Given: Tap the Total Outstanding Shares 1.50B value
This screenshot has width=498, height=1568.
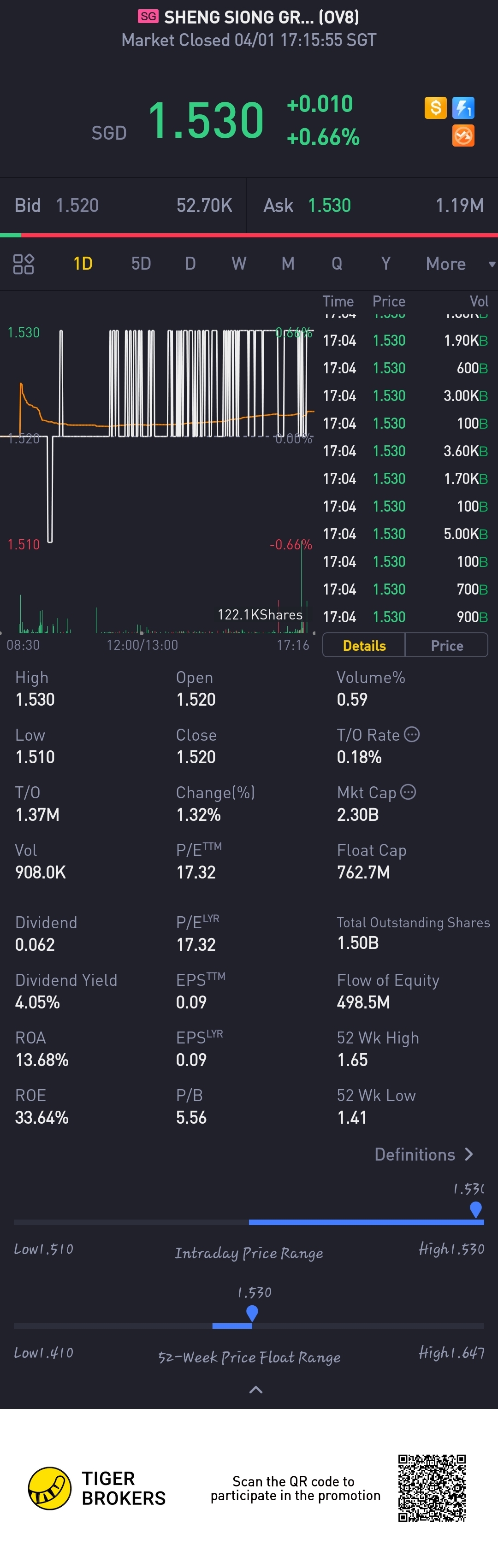Looking at the screenshot, I should tap(357, 943).
